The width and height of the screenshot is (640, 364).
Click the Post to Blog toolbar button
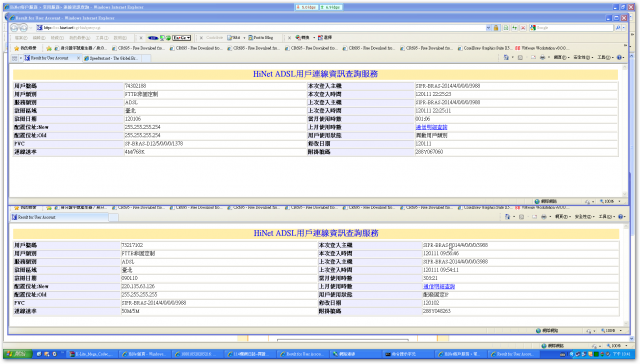tap(260, 38)
